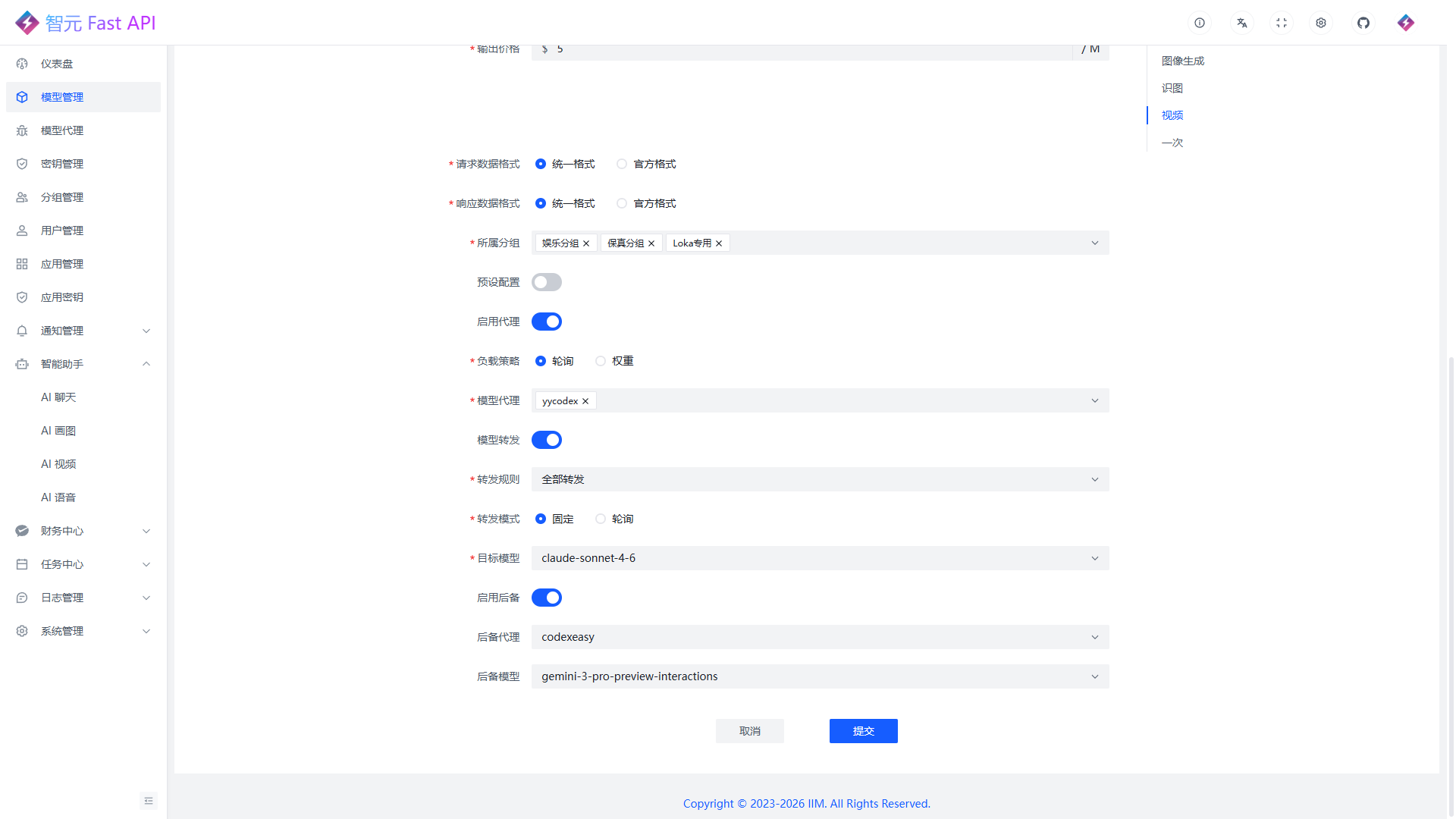Disable the 启用代理 toggle

[547, 321]
